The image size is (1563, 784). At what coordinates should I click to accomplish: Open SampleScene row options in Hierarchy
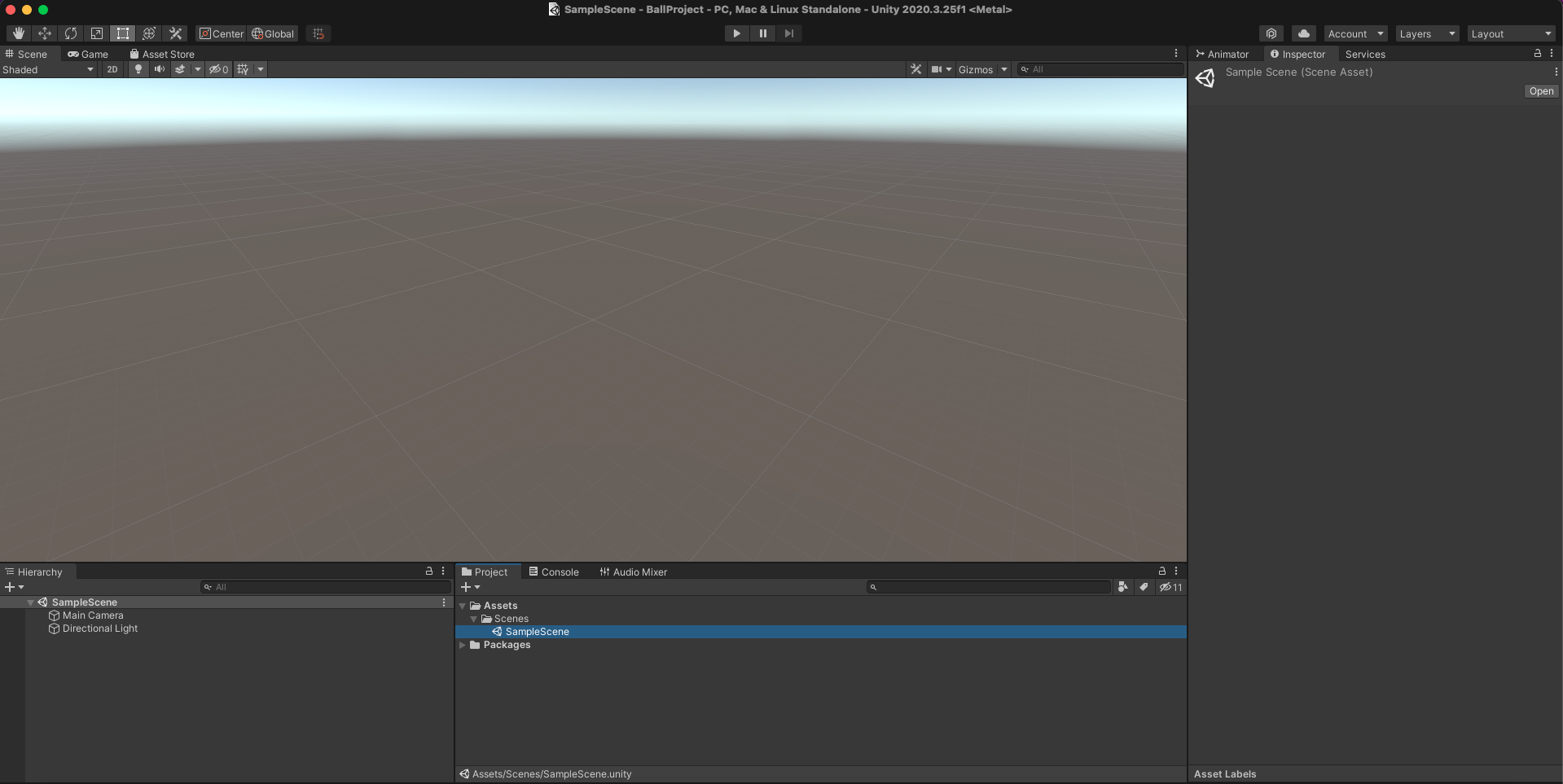click(x=444, y=602)
